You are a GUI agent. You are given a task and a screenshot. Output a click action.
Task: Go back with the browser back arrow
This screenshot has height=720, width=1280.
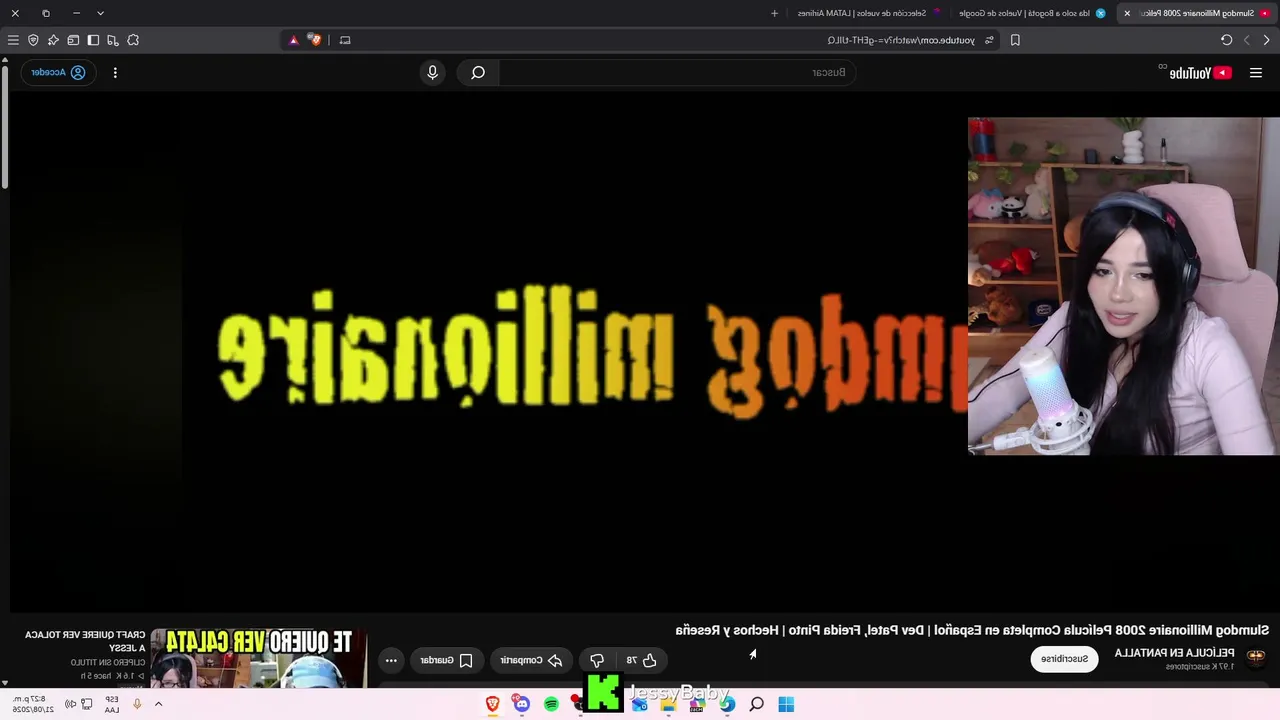click(1267, 40)
